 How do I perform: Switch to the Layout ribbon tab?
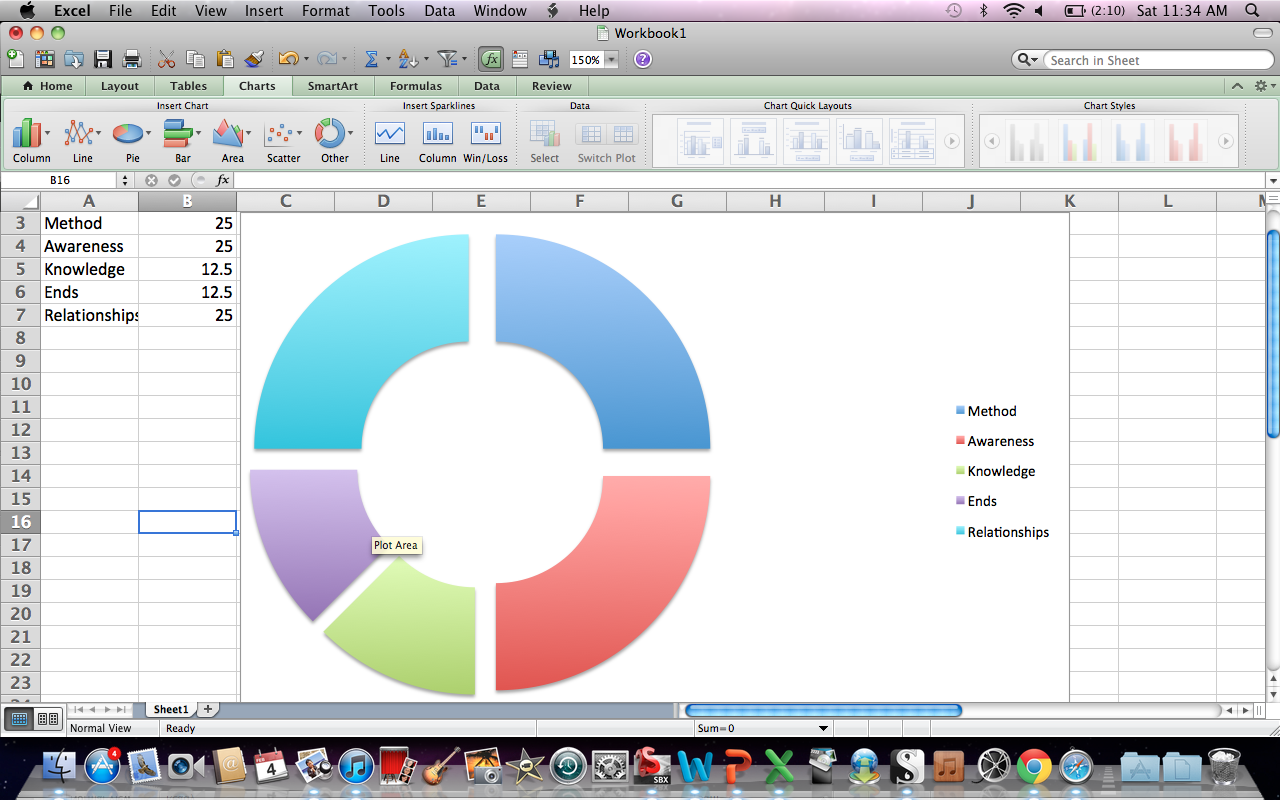pos(120,86)
